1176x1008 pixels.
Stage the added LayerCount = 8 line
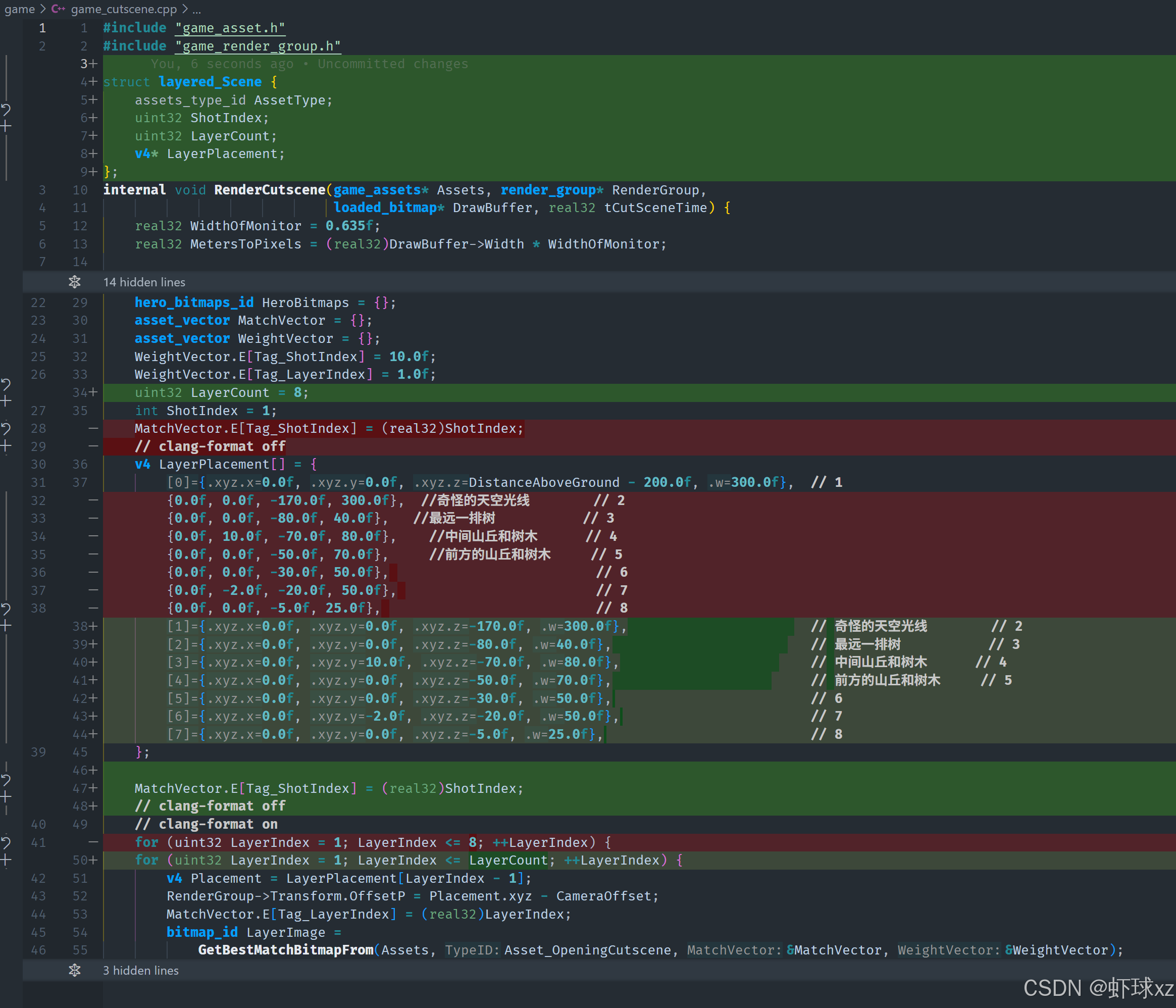[x=6, y=401]
